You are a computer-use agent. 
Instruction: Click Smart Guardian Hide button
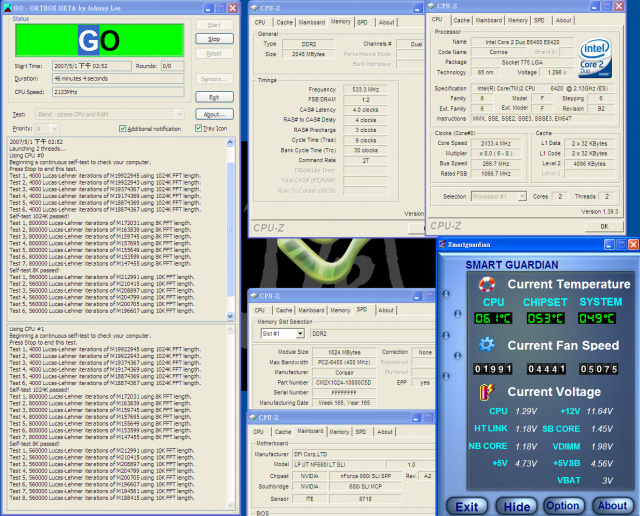point(517,507)
